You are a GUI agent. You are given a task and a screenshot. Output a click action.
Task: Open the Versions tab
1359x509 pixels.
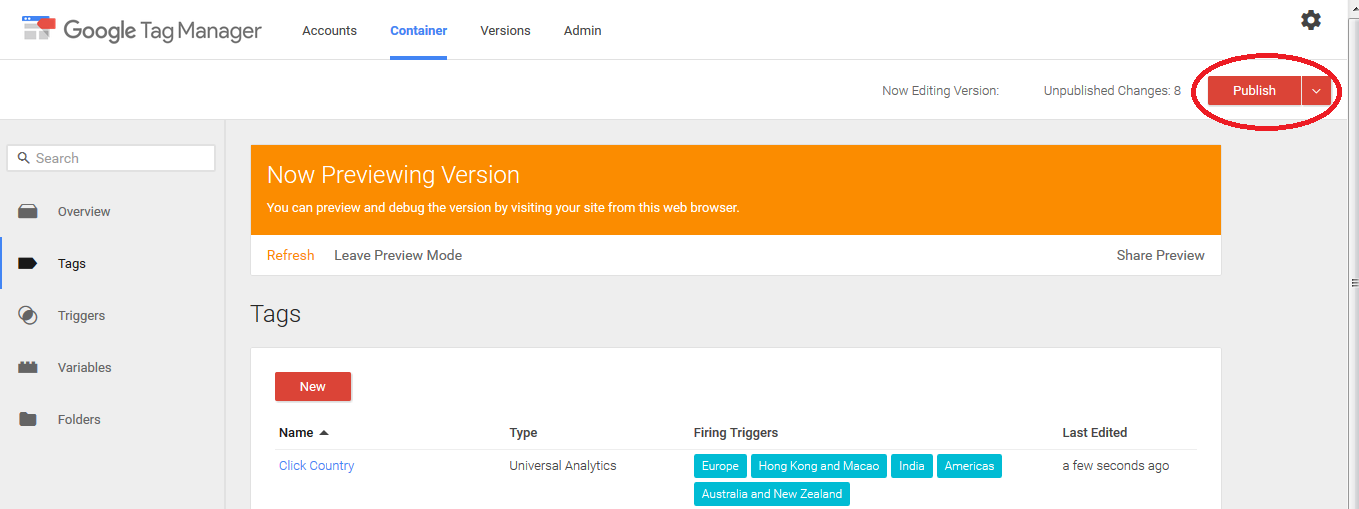click(505, 30)
